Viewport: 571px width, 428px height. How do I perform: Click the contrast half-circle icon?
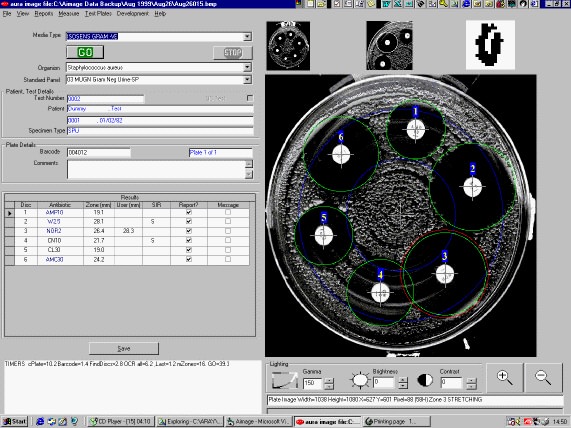point(425,380)
